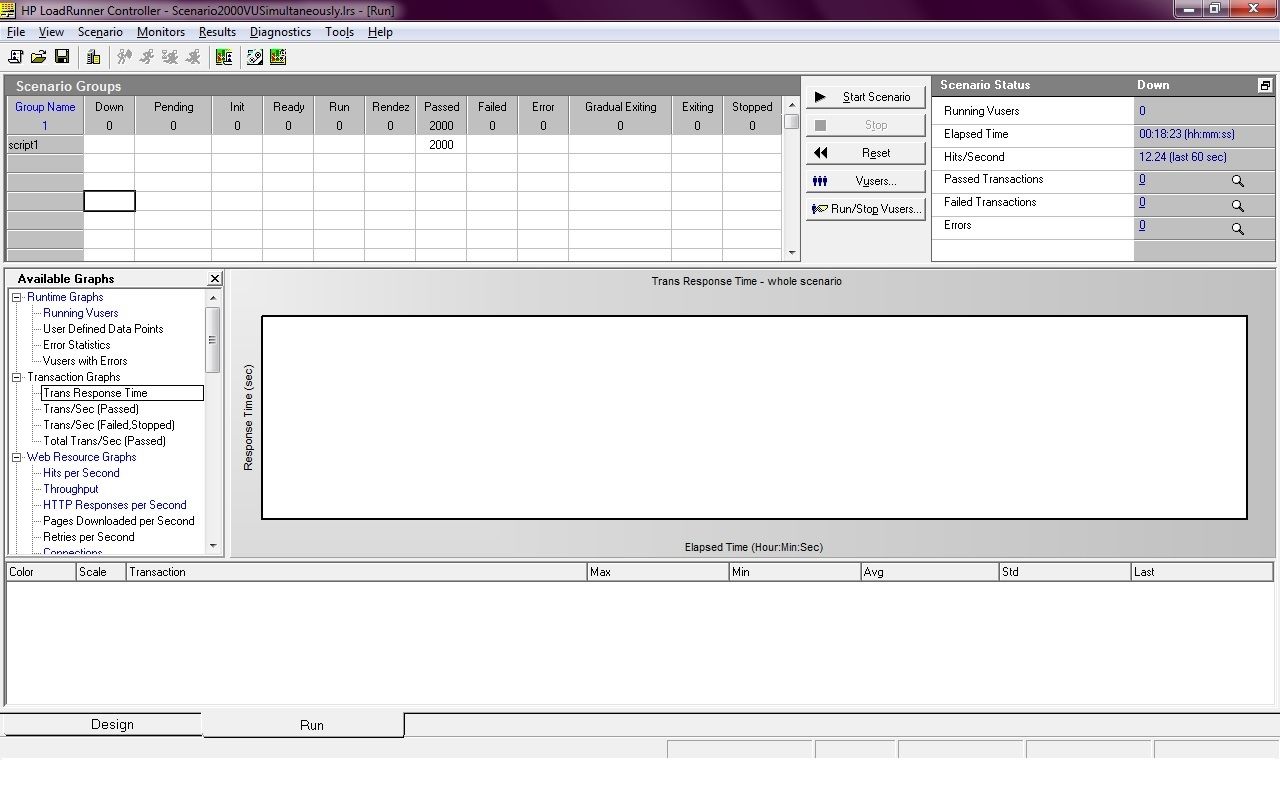Select Error Statistics graph
The height and width of the screenshot is (800, 1280).
(76, 345)
